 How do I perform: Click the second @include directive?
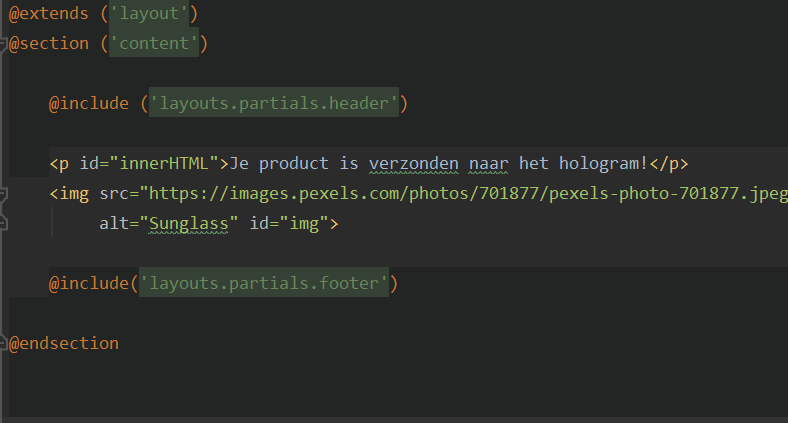pos(89,283)
